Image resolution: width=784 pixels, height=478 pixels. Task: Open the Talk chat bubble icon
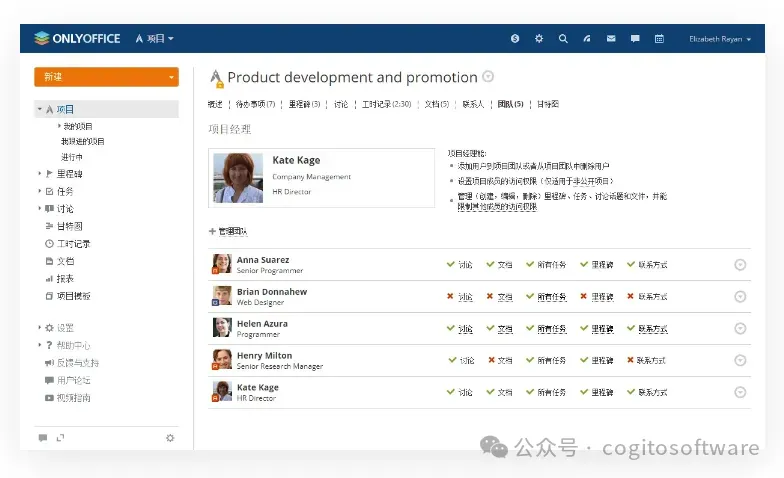pyautogui.click(x=635, y=39)
